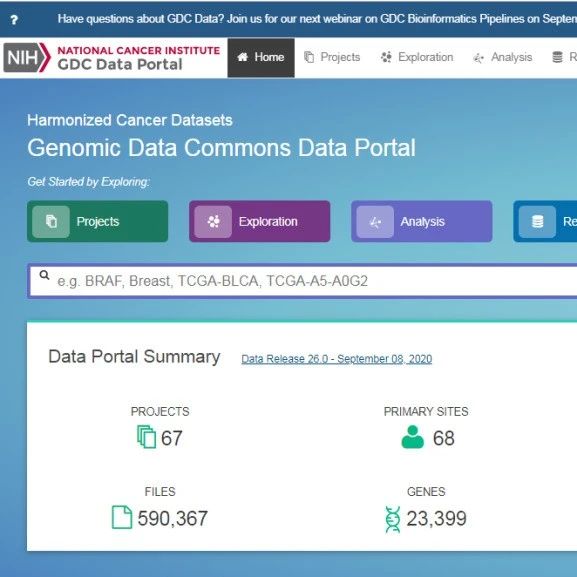
Task: Click the Primary Sites person icon
Action: [413, 437]
